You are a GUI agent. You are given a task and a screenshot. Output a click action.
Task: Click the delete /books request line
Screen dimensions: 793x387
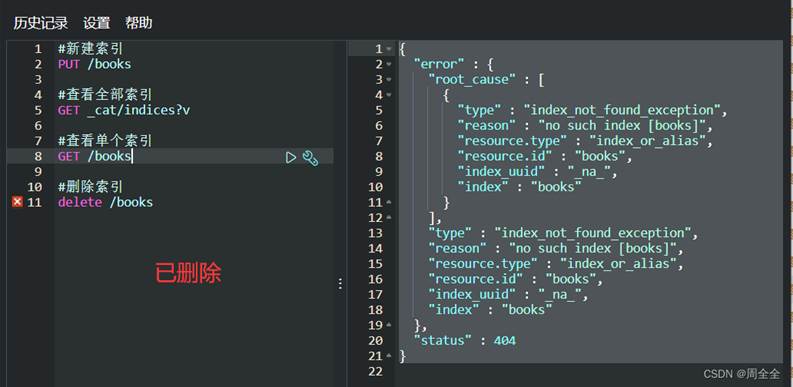[105, 202]
